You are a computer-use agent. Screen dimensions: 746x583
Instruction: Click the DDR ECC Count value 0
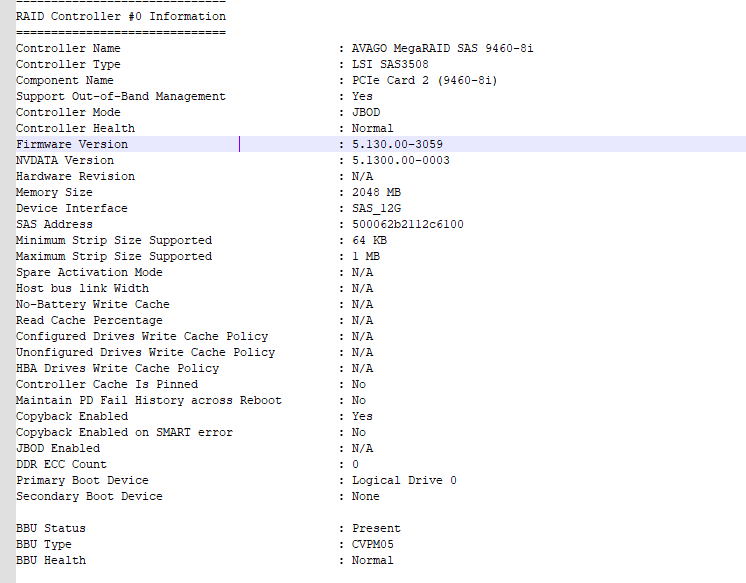pyautogui.click(x=356, y=464)
